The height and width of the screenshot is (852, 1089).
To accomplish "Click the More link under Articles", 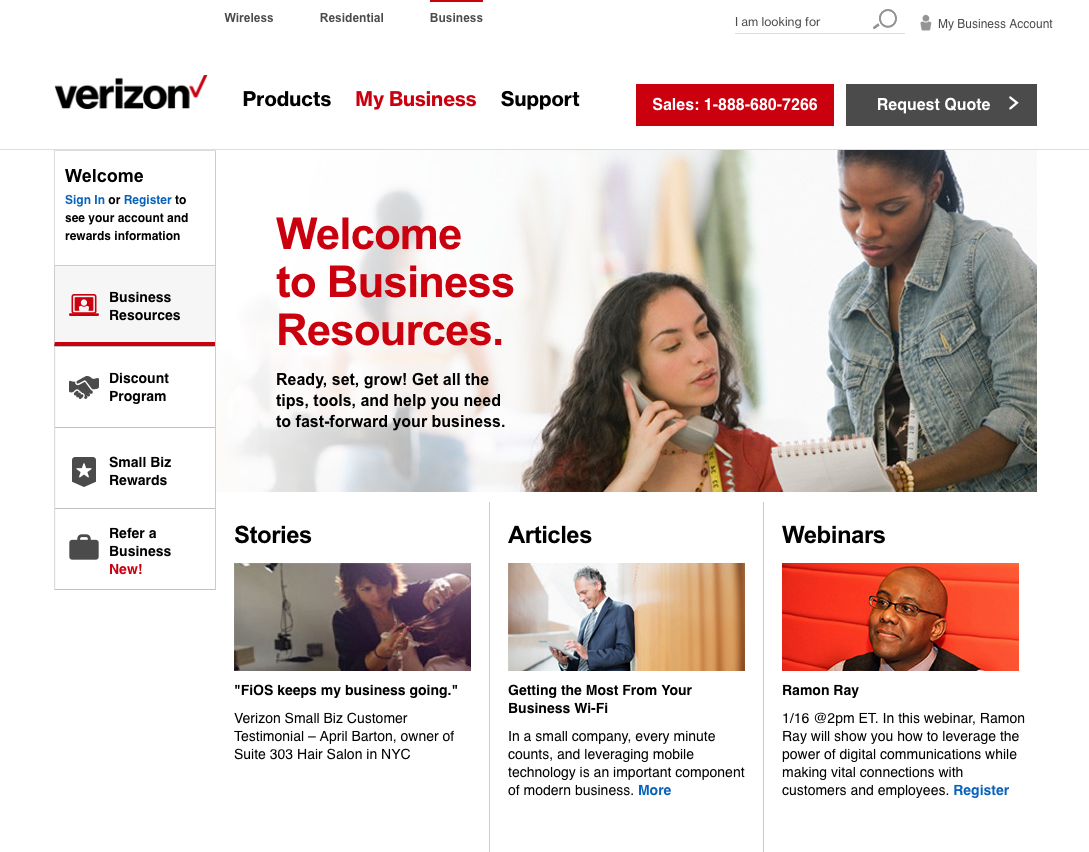I will point(654,790).
